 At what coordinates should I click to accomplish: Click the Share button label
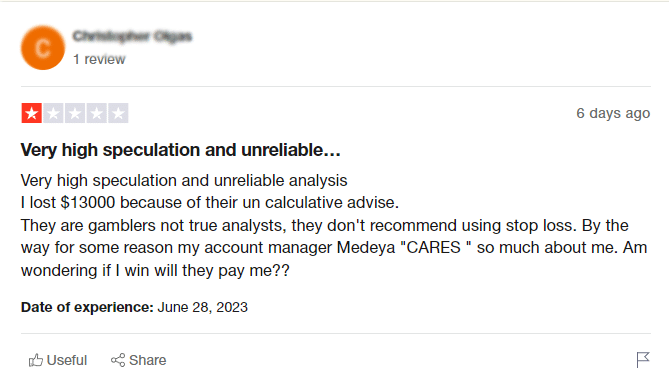click(148, 360)
